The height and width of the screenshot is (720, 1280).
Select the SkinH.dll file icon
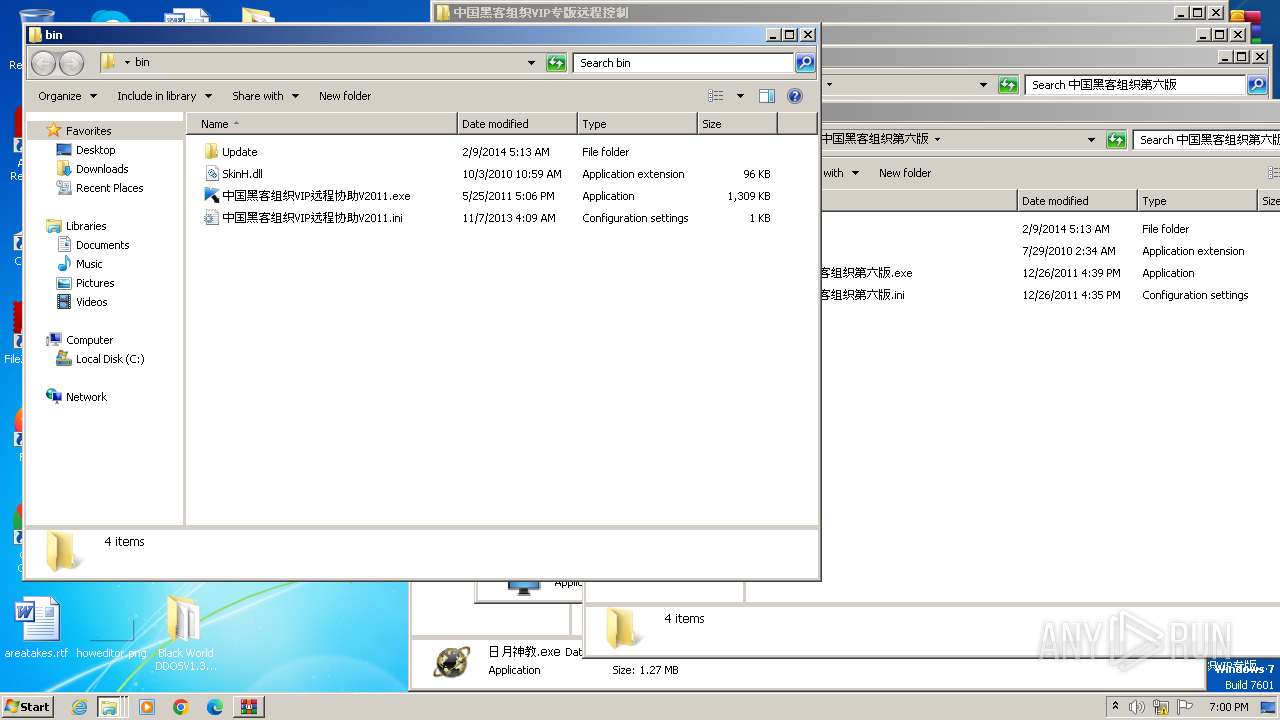pyautogui.click(x=211, y=174)
